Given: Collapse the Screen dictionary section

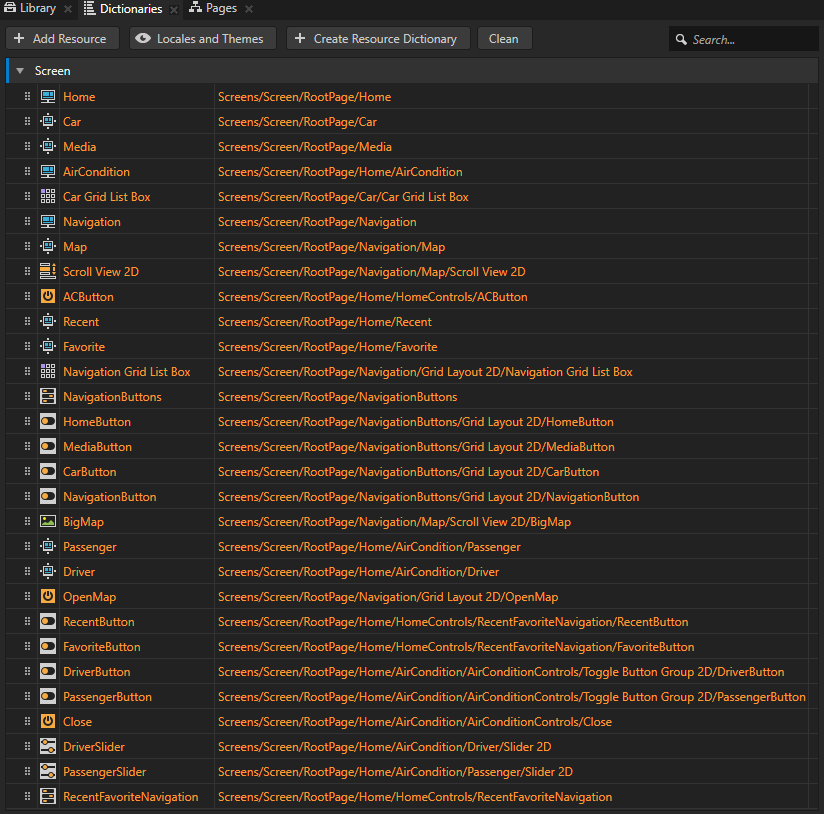Looking at the screenshot, I should 19,71.
